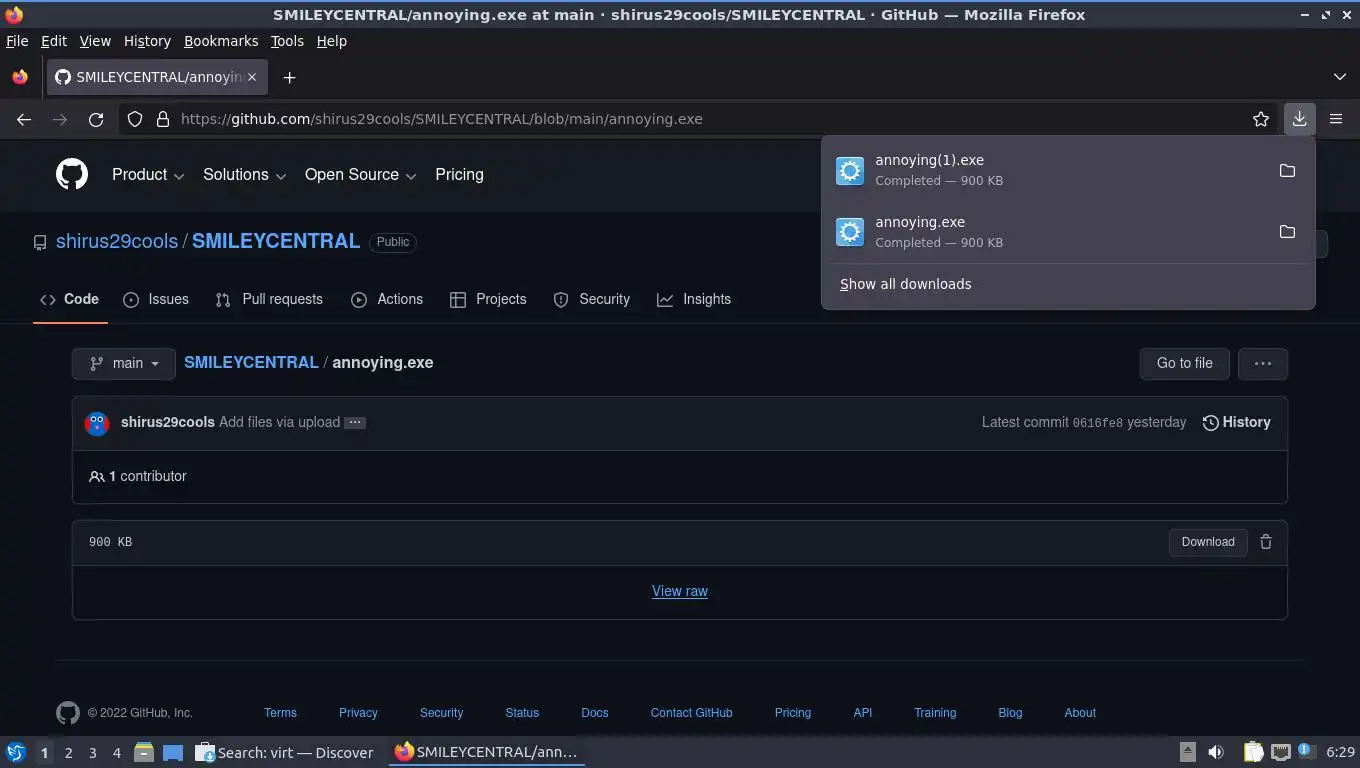
Task: Open SMILEYCENTRAL repository title link
Action: point(276,241)
